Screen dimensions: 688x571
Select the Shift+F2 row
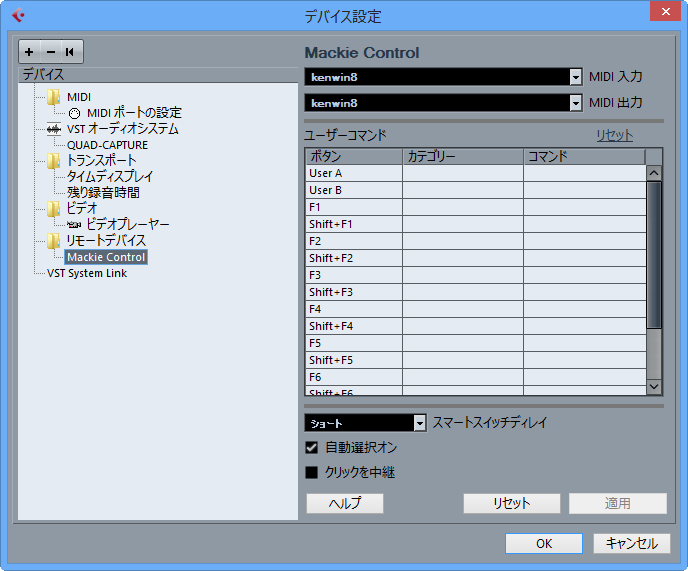[476, 258]
